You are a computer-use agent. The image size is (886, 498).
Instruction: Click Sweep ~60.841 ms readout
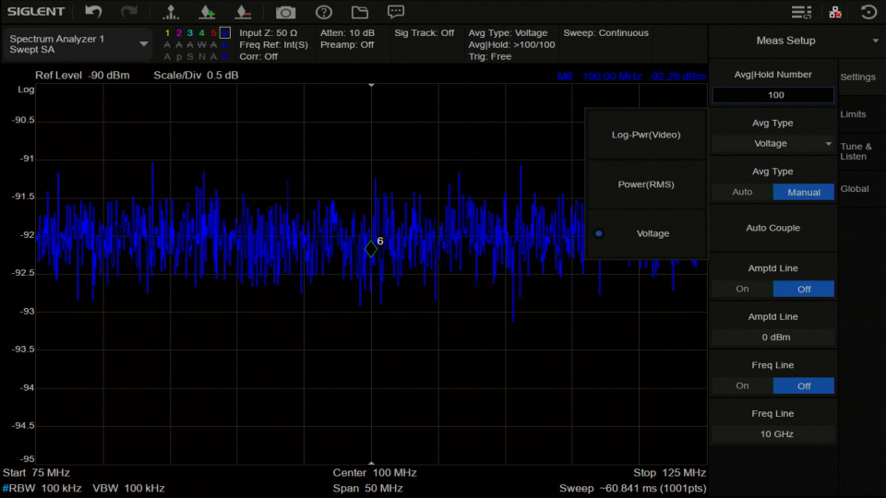click(632, 488)
